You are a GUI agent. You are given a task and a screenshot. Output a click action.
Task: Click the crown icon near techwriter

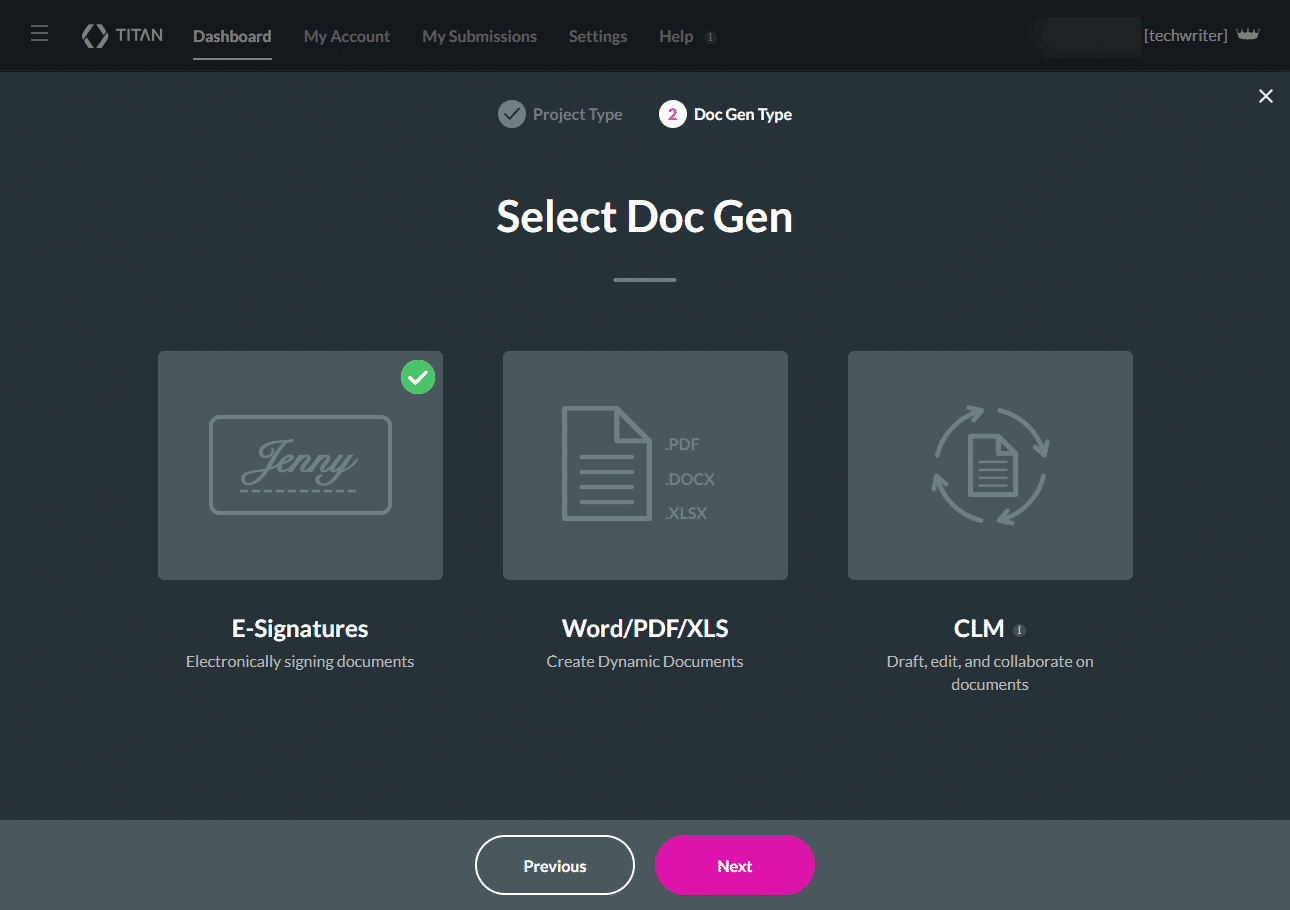[x=1248, y=33]
